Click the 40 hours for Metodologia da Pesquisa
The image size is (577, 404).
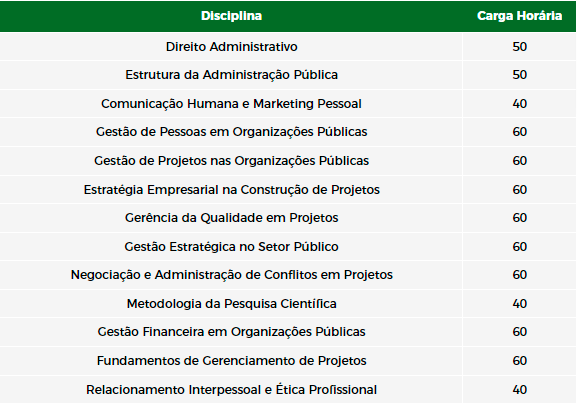point(520,304)
